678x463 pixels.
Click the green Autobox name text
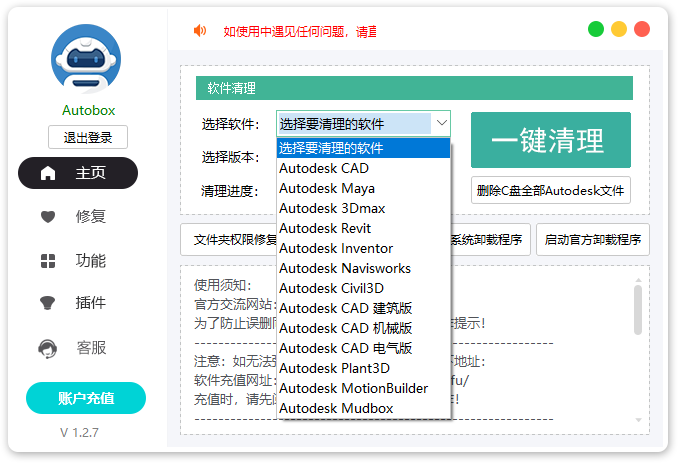[x=89, y=110]
